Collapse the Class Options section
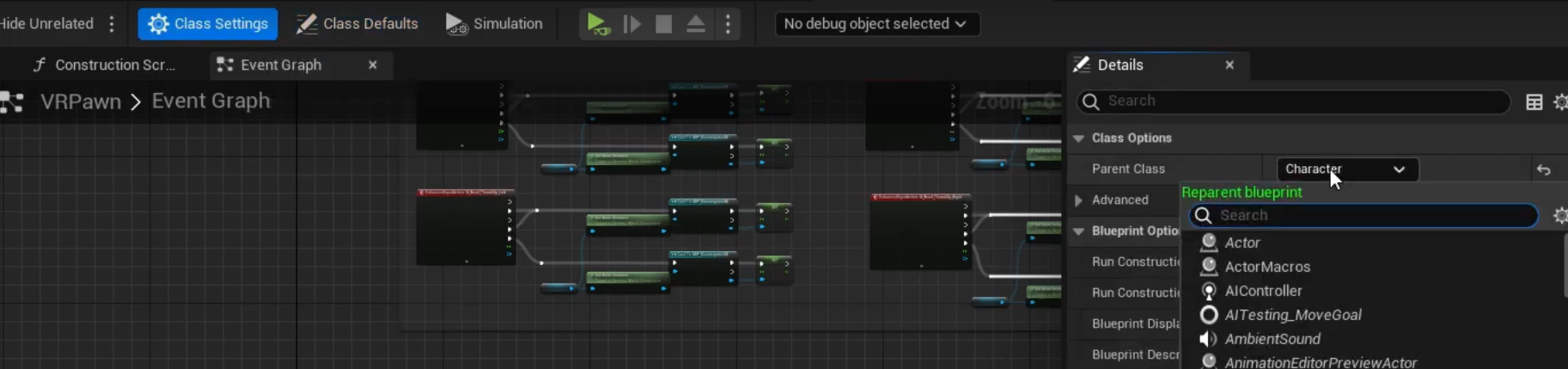Screen dimensions: 1568x369 tap(1078, 138)
